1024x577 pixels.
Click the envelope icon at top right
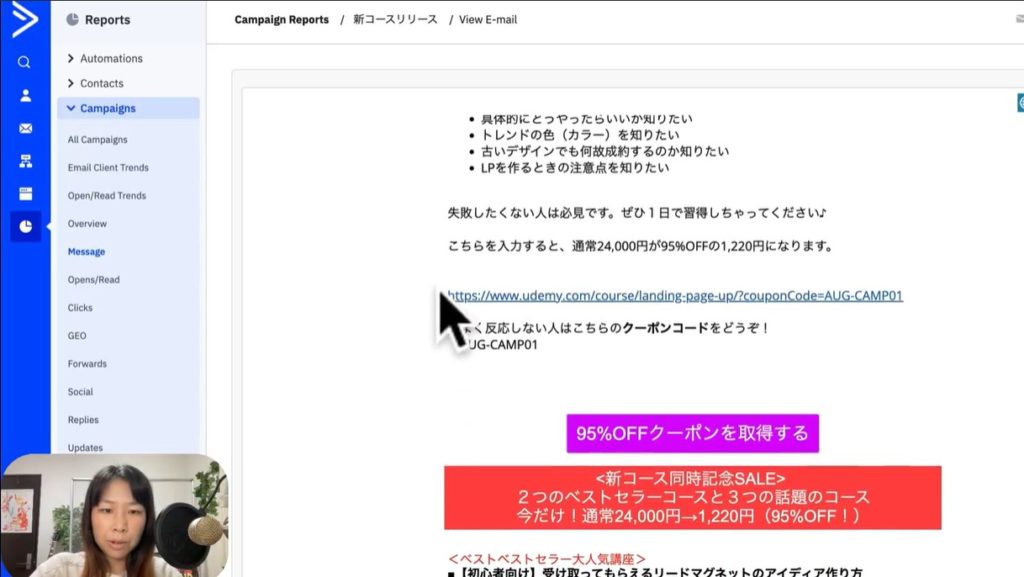click(x=1019, y=19)
